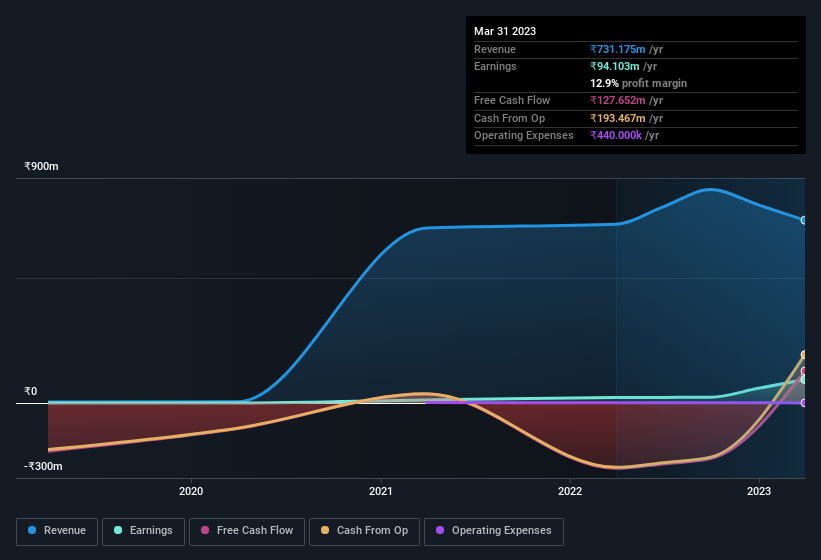
Task: Click the Cash From Op label in tooltip
Action: [x=509, y=118]
